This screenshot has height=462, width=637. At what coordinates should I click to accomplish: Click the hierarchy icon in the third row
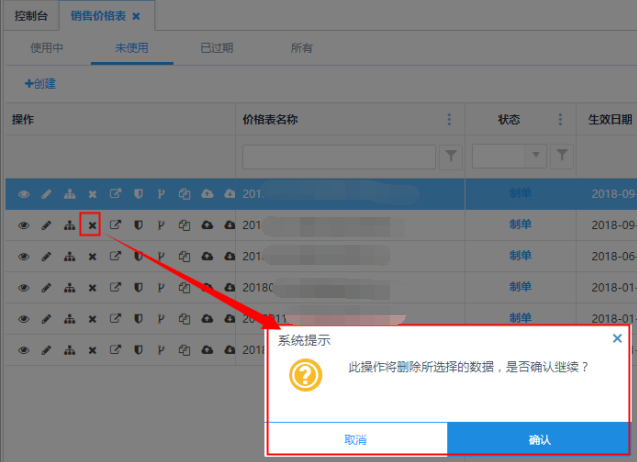(x=69, y=256)
